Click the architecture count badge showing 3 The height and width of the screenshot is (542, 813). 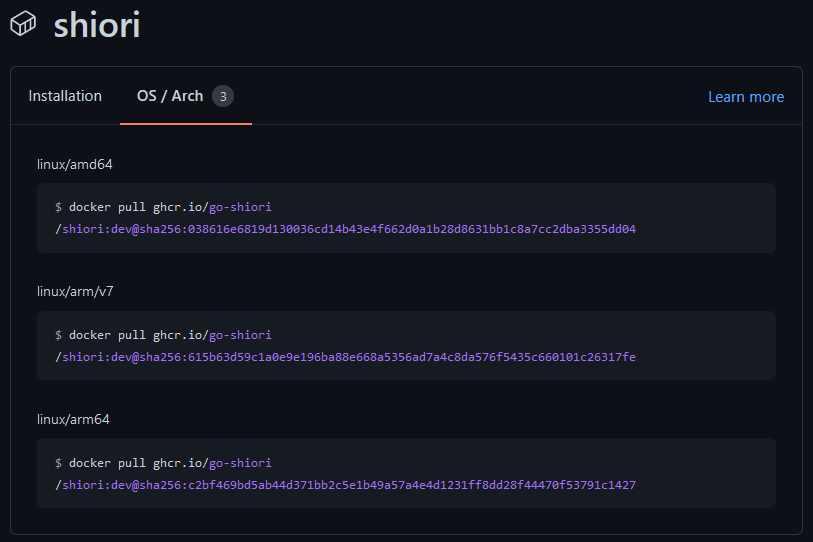223,96
